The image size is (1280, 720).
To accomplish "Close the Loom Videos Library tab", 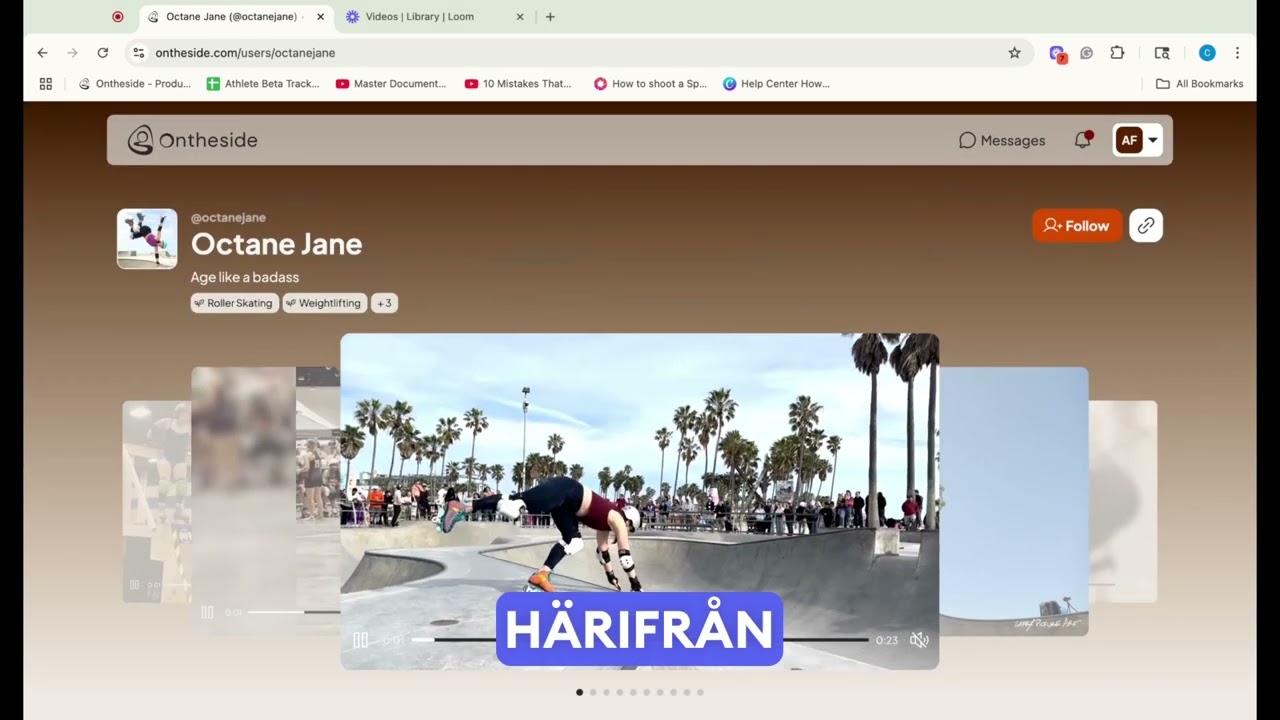I will tap(520, 17).
